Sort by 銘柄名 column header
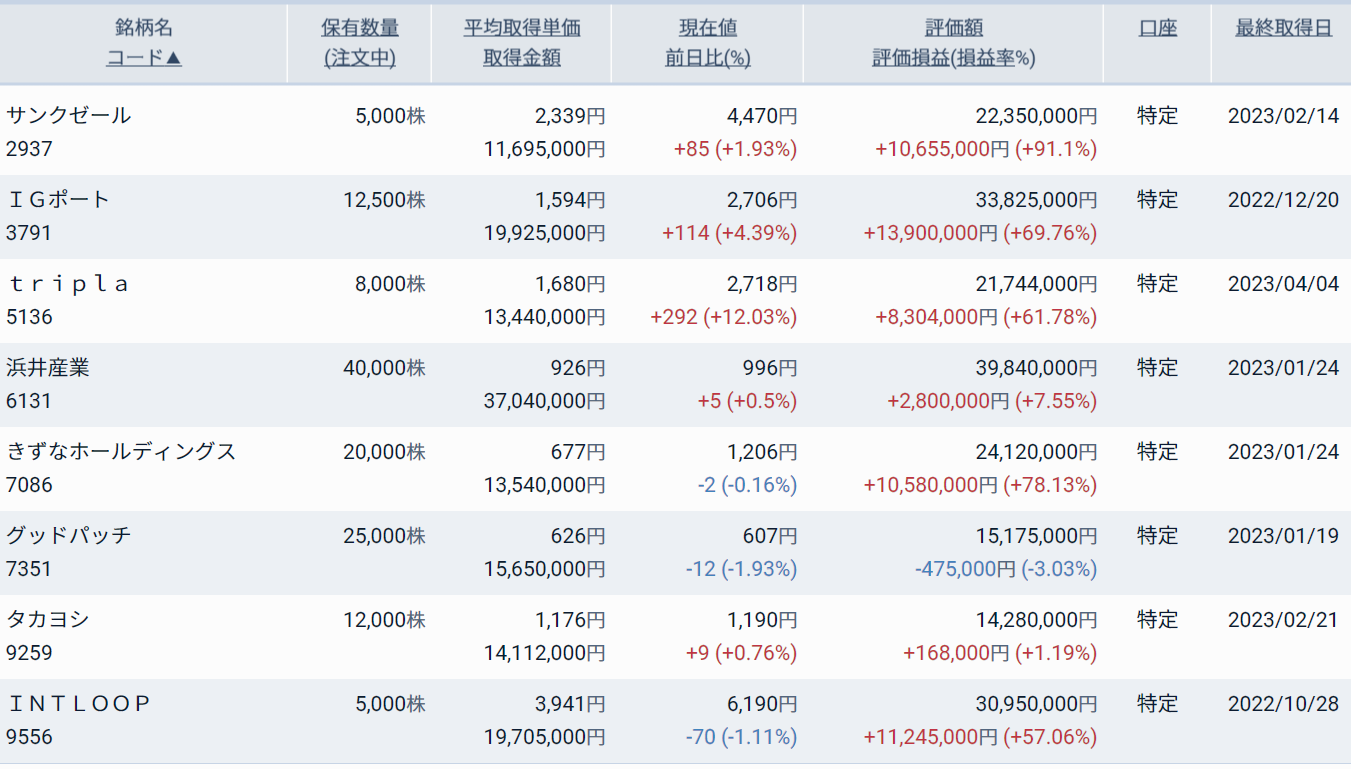 [x=144, y=28]
